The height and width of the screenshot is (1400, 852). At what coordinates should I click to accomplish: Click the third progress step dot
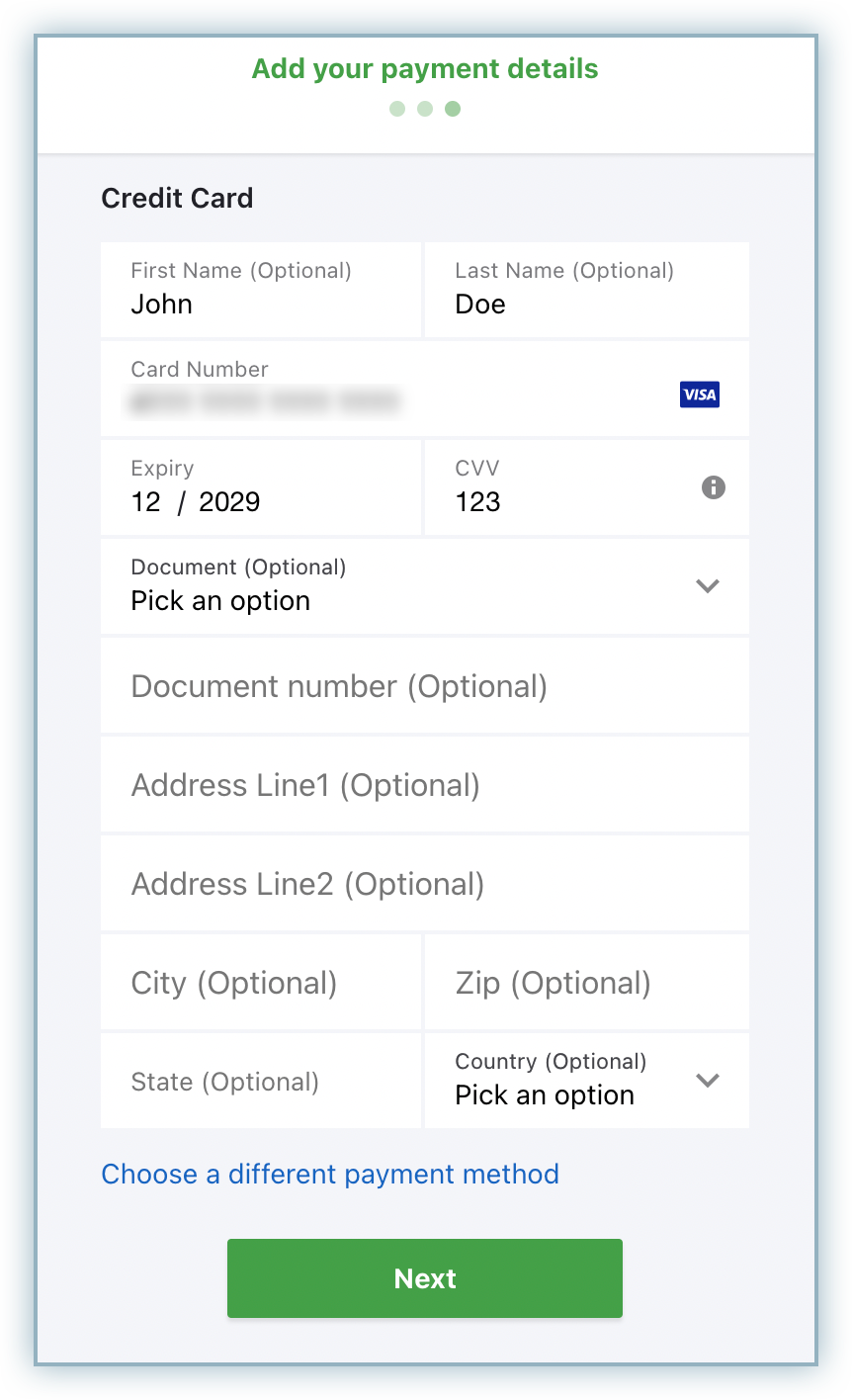tap(453, 109)
